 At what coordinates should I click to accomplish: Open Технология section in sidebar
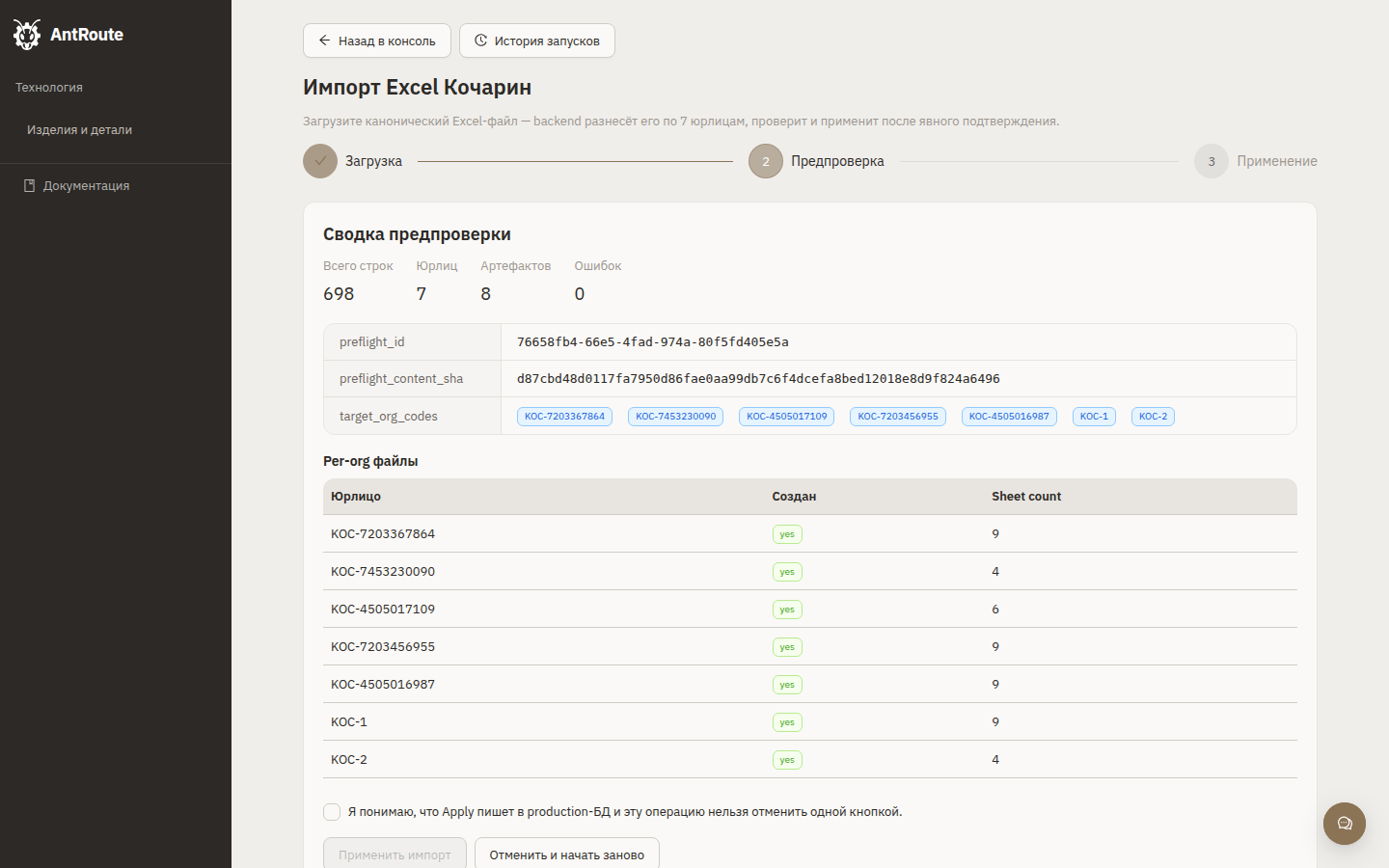(49, 87)
